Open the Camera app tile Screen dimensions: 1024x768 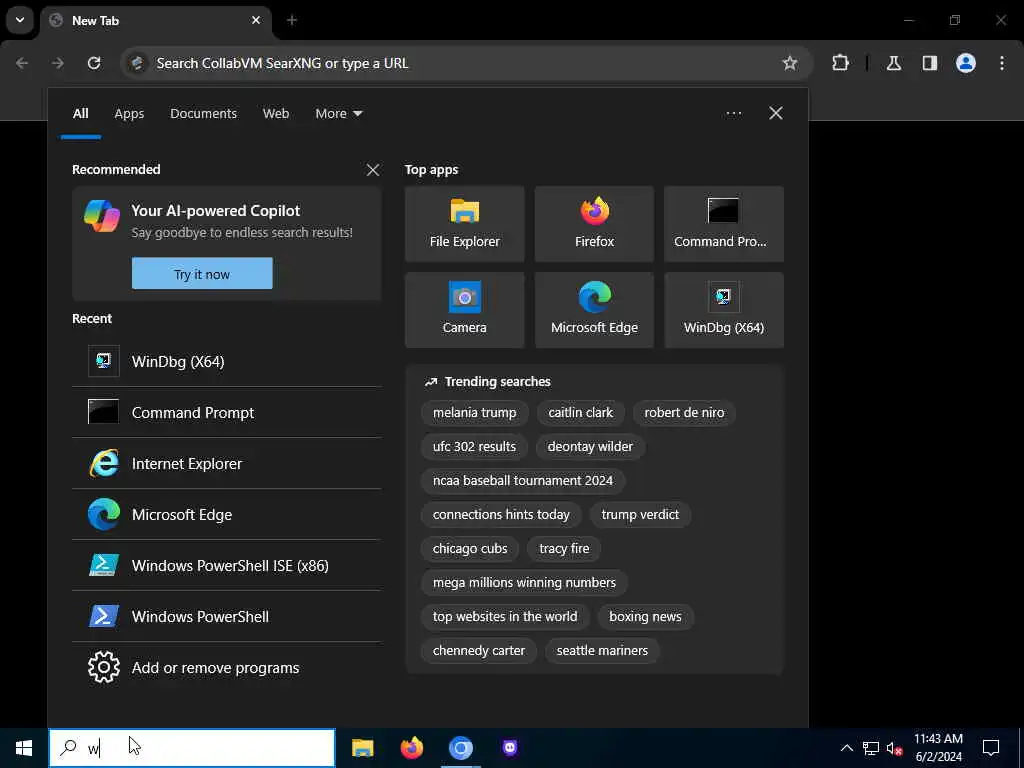pos(464,310)
